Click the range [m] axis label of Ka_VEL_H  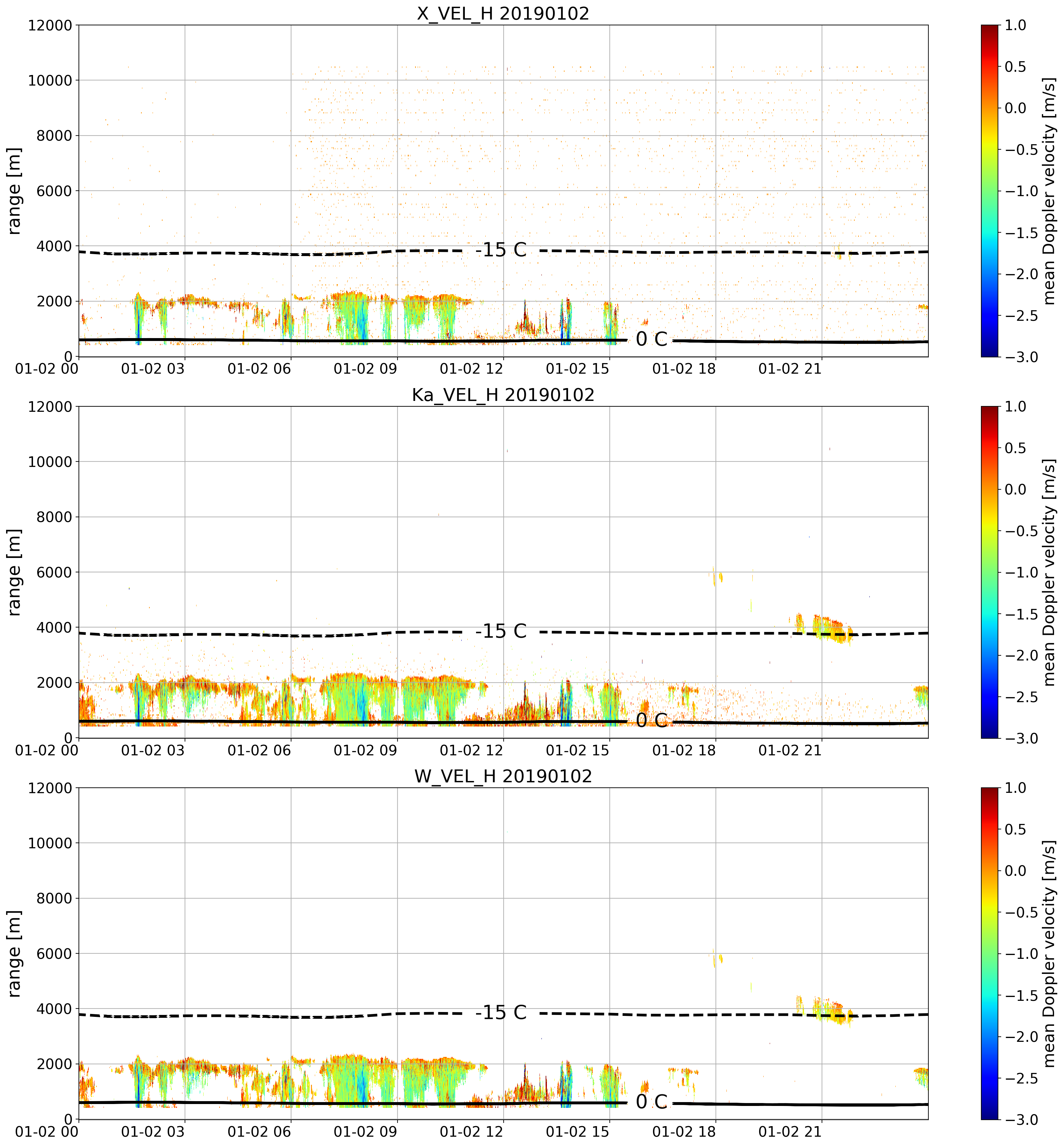pyautogui.click(x=14, y=573)
